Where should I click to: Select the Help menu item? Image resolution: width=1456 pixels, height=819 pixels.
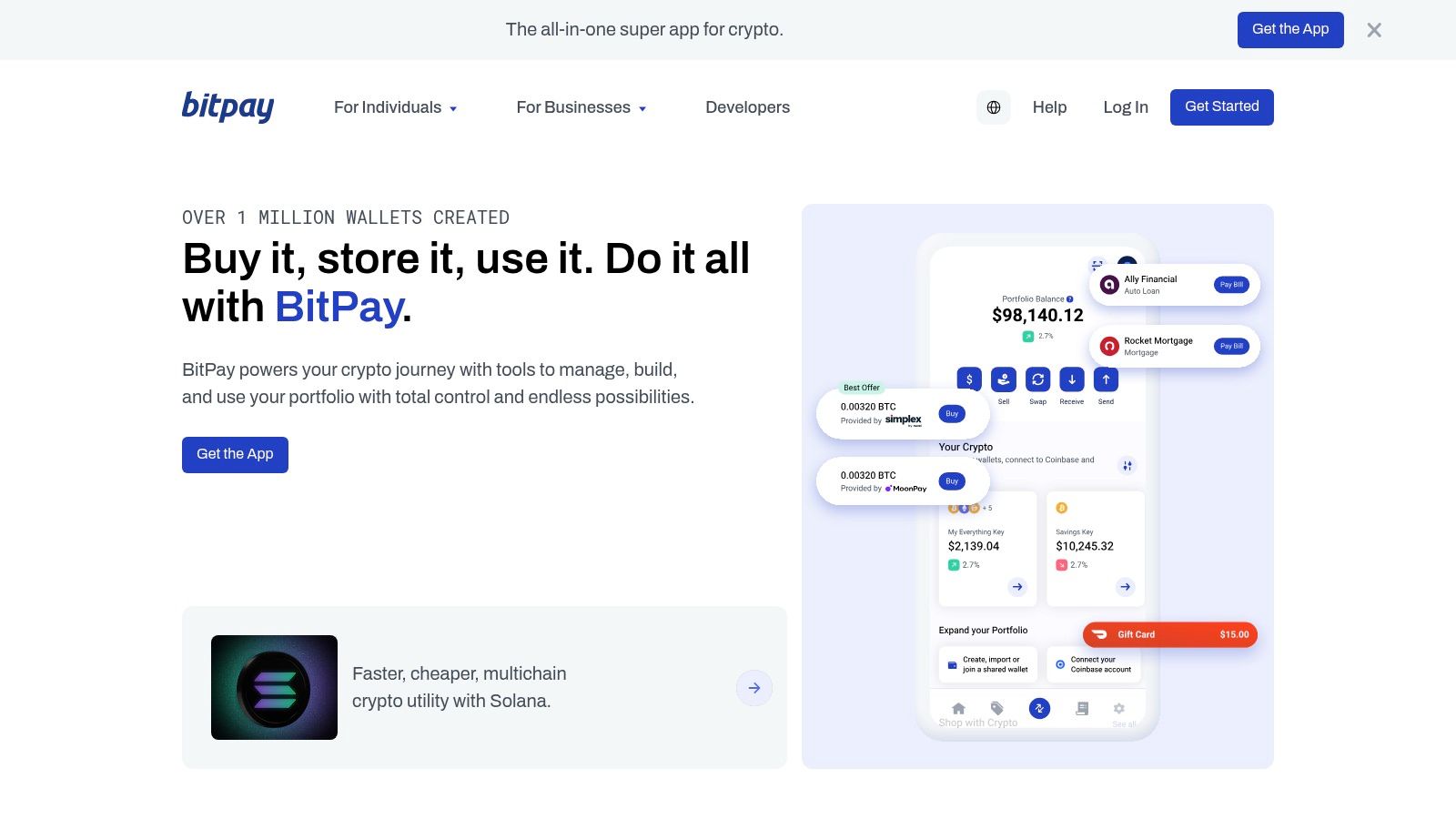(1049, 107)
